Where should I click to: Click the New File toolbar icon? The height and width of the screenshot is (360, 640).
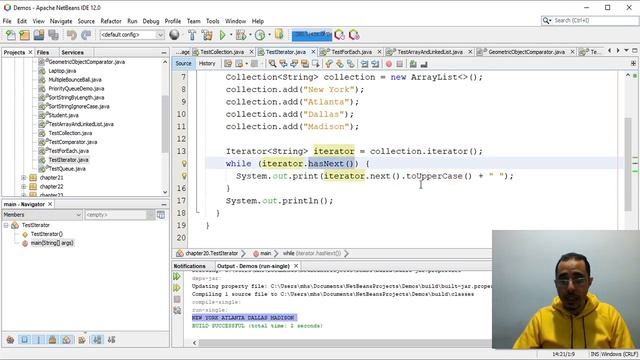[x=11, y=35]
